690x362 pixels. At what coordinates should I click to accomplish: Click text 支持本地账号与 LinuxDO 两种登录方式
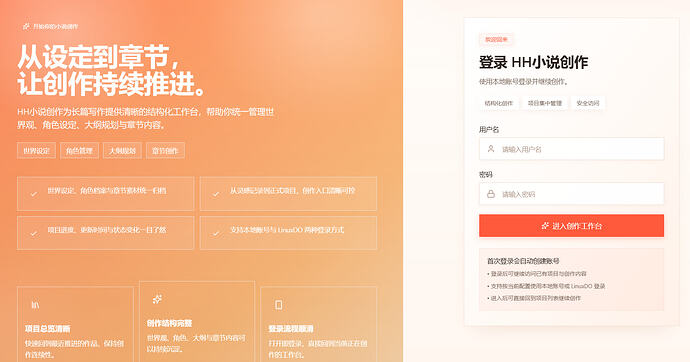[x=287, y=230]
